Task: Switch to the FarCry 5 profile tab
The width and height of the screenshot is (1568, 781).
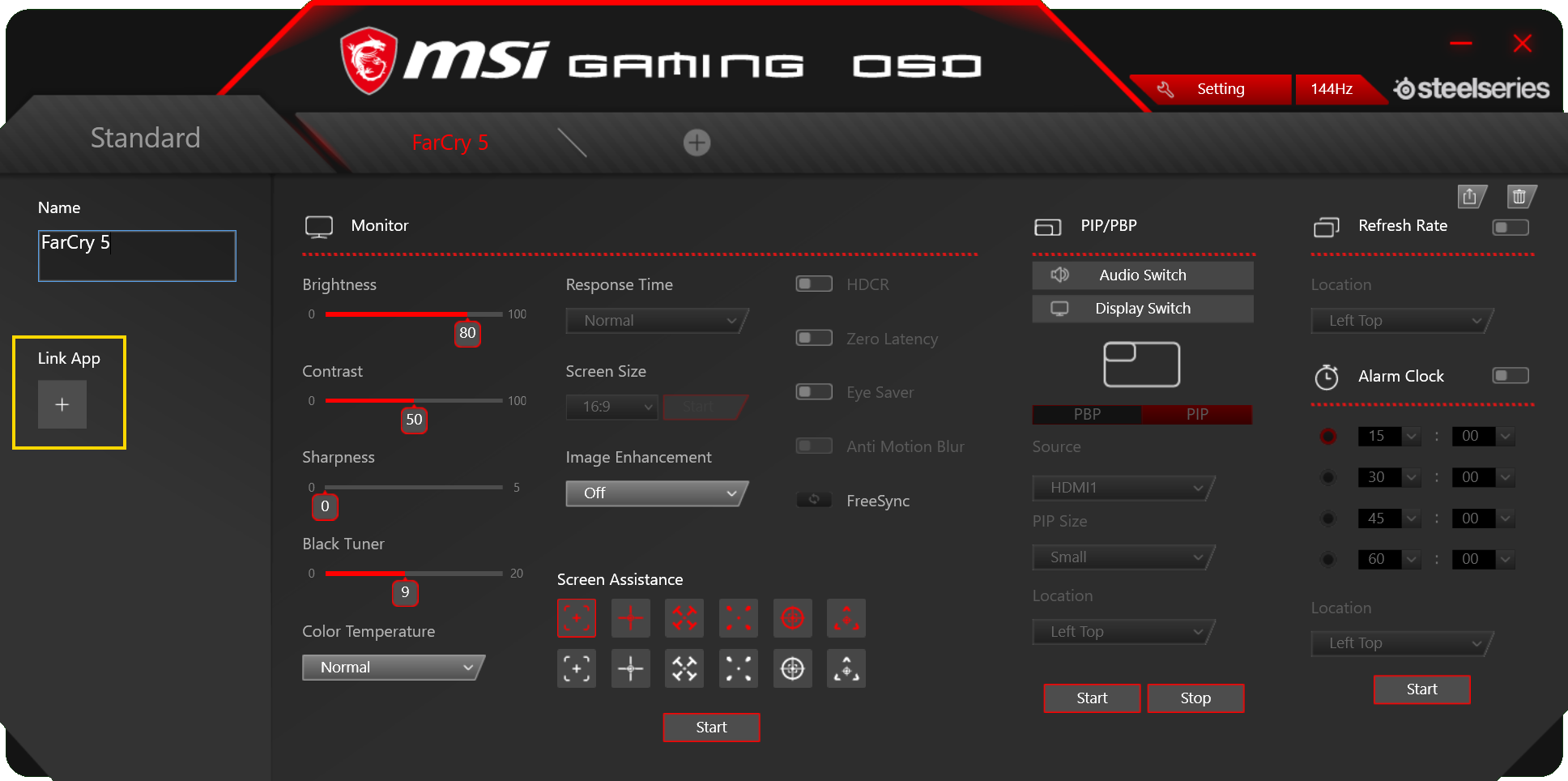Action: 450,143
